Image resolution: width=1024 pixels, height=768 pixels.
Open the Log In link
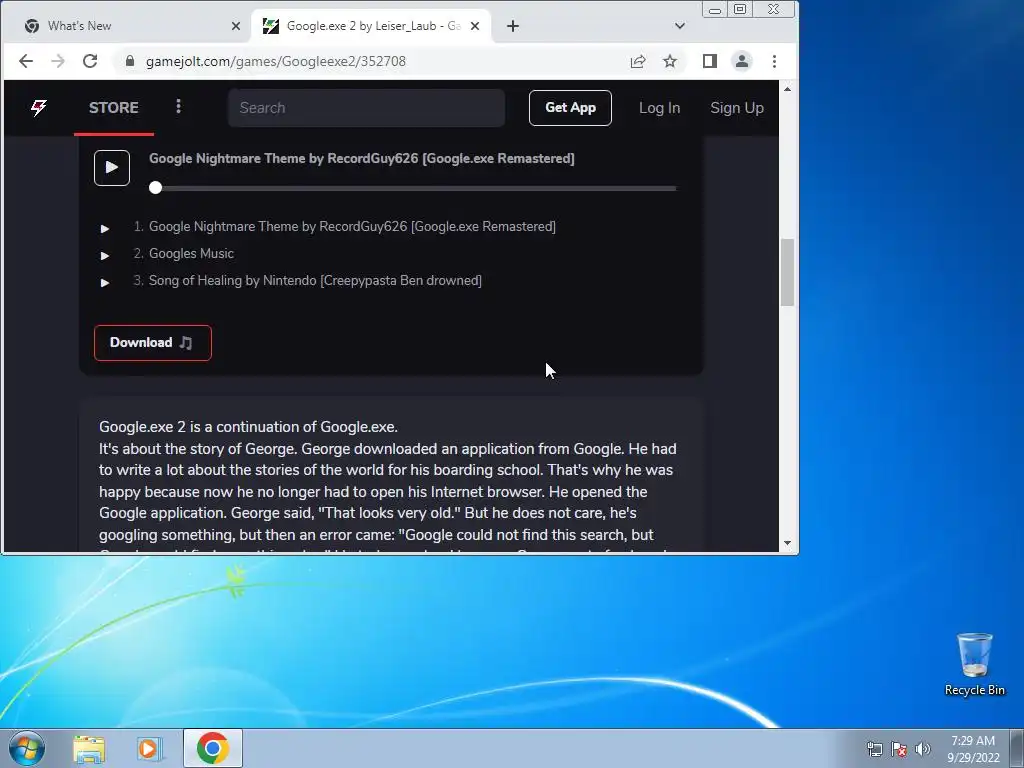[660, 108]
